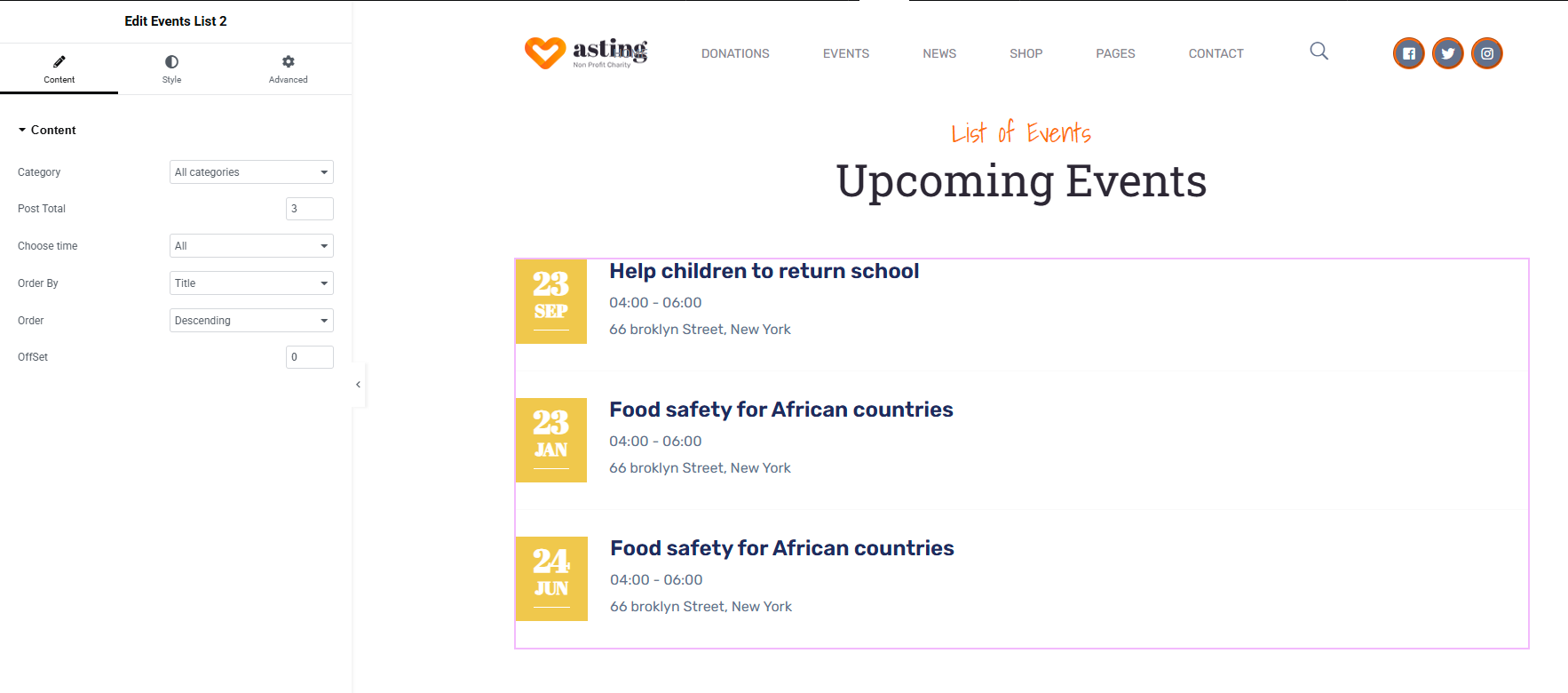Click the OffSet number field

[310, 357]
